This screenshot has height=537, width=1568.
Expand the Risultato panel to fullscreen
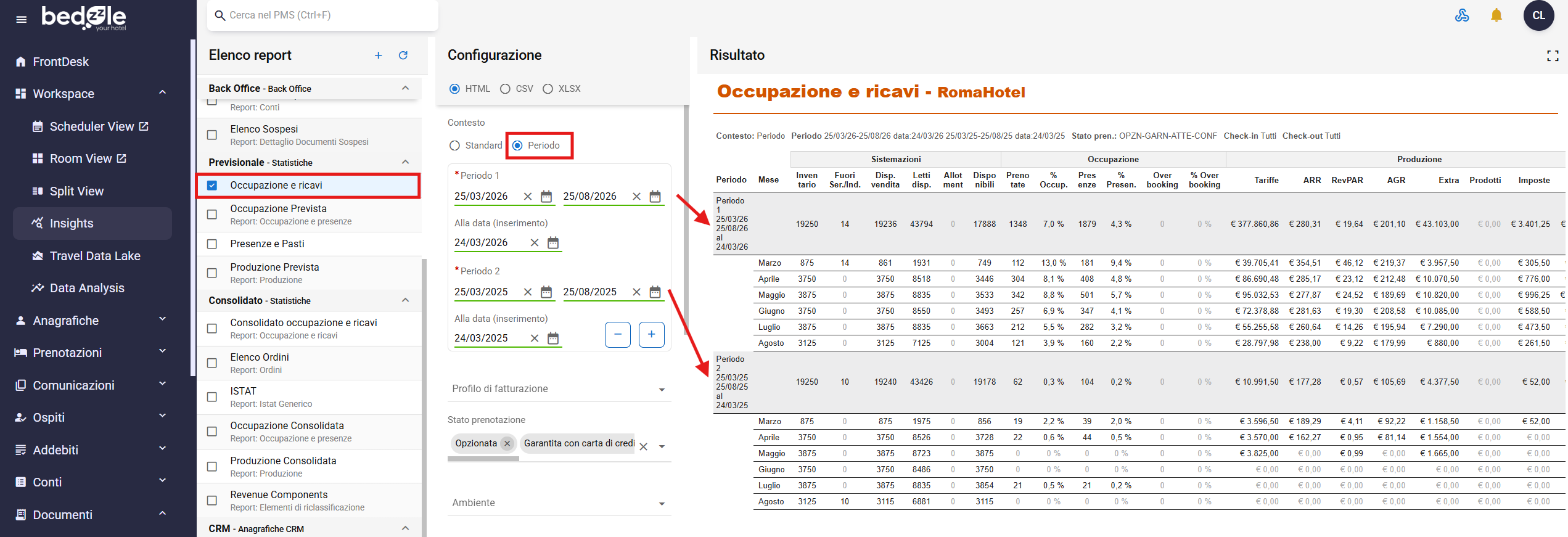(x=1553, y=56)
